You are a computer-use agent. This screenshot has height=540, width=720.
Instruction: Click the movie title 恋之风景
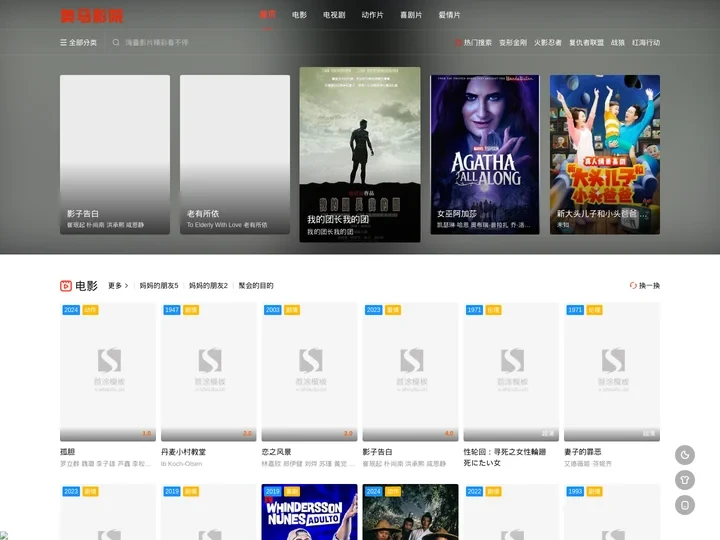[x=276, y=452]
